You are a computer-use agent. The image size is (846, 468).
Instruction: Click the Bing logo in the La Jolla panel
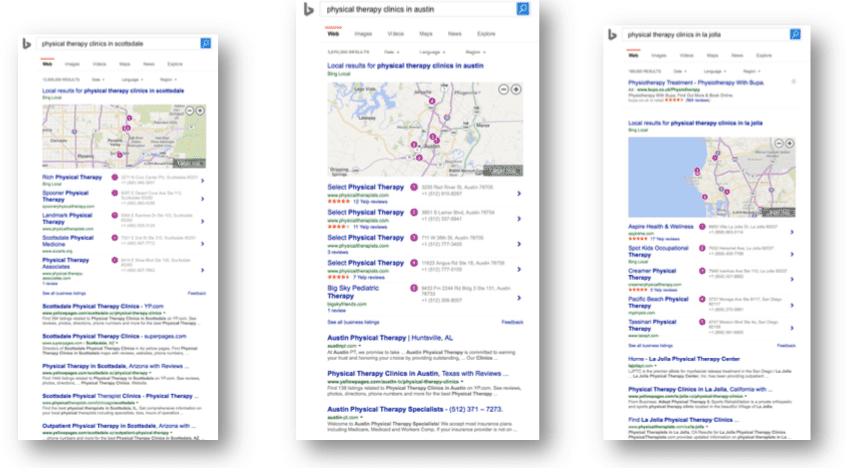(612, 35)
